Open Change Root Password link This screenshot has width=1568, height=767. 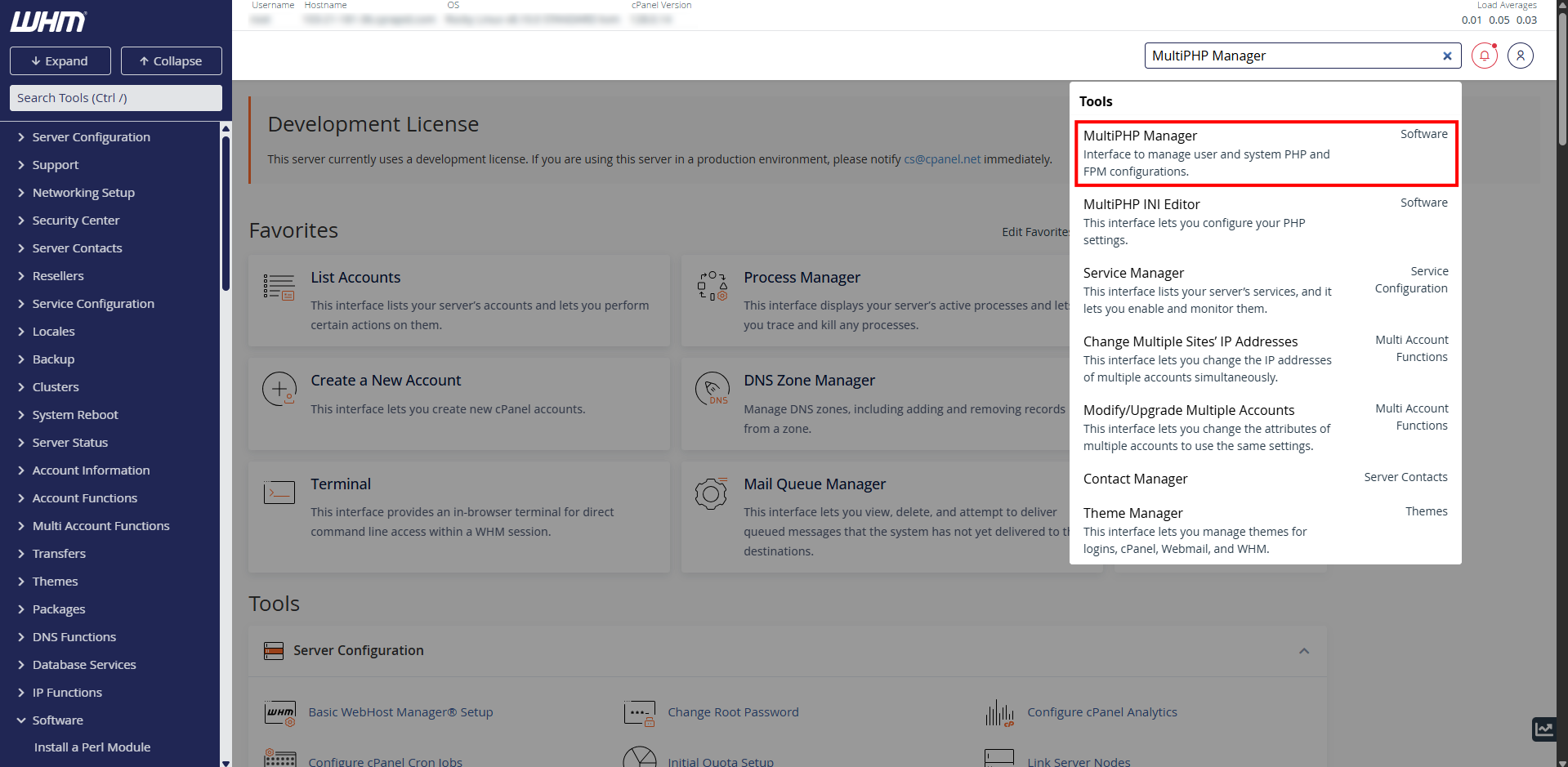click(733, 712)
